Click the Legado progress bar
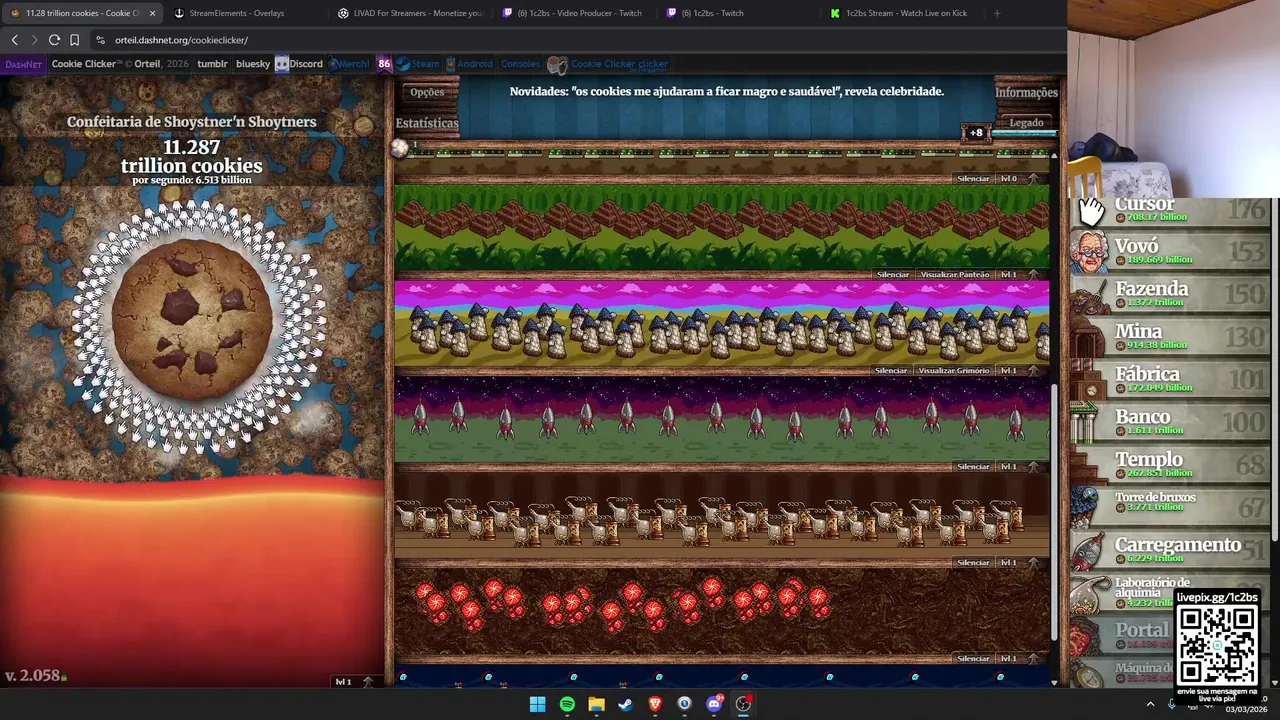Screen dimensions: 1280x720 [x=1026, y=133]
